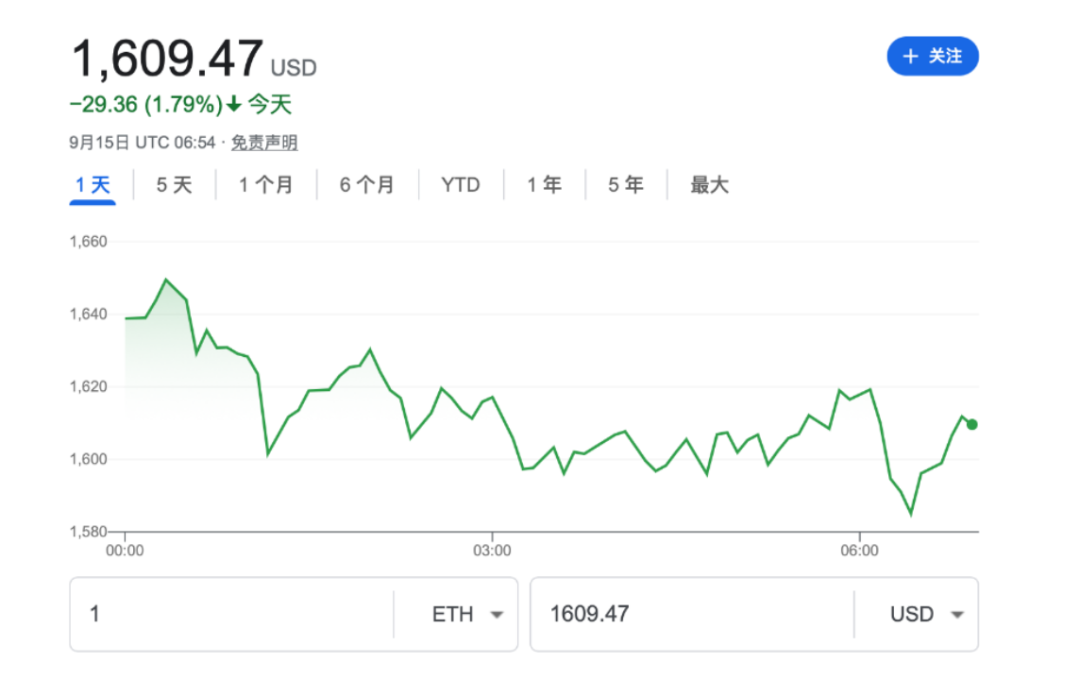This screenshot has height=680, width=1080.
Task: Show the 1 年 price history
Action: 544,185
